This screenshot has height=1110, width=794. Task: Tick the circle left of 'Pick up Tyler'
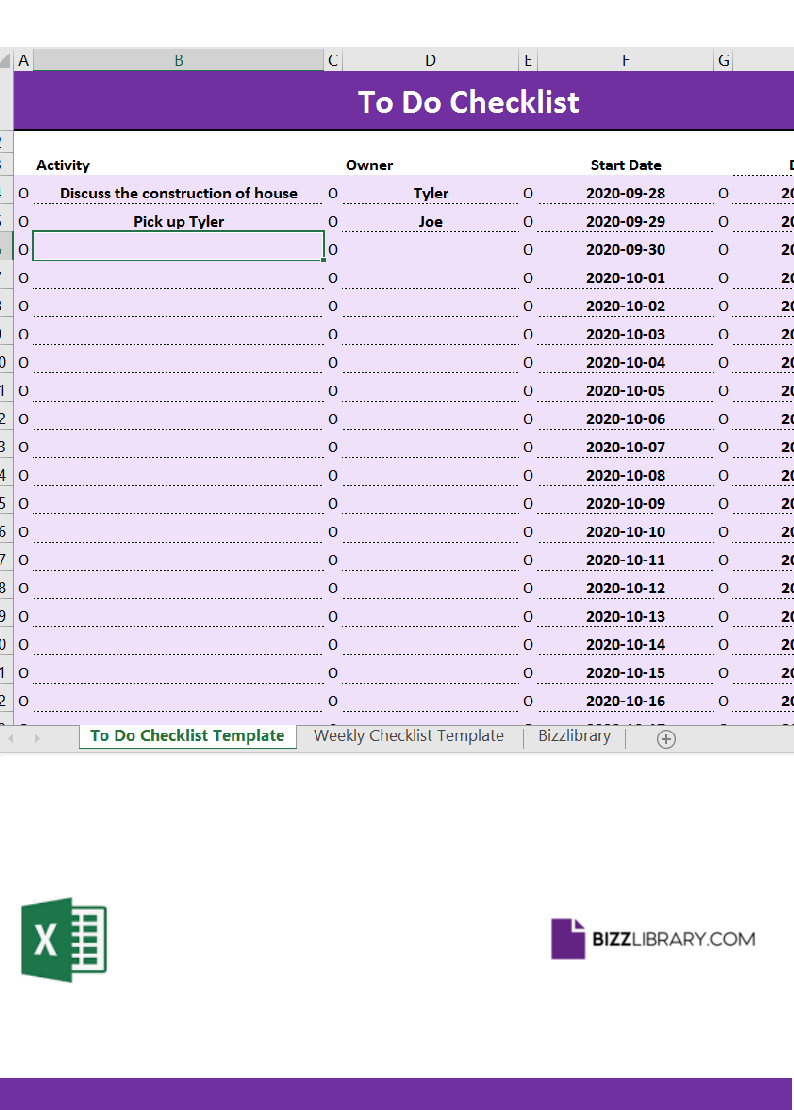[24, 221]
